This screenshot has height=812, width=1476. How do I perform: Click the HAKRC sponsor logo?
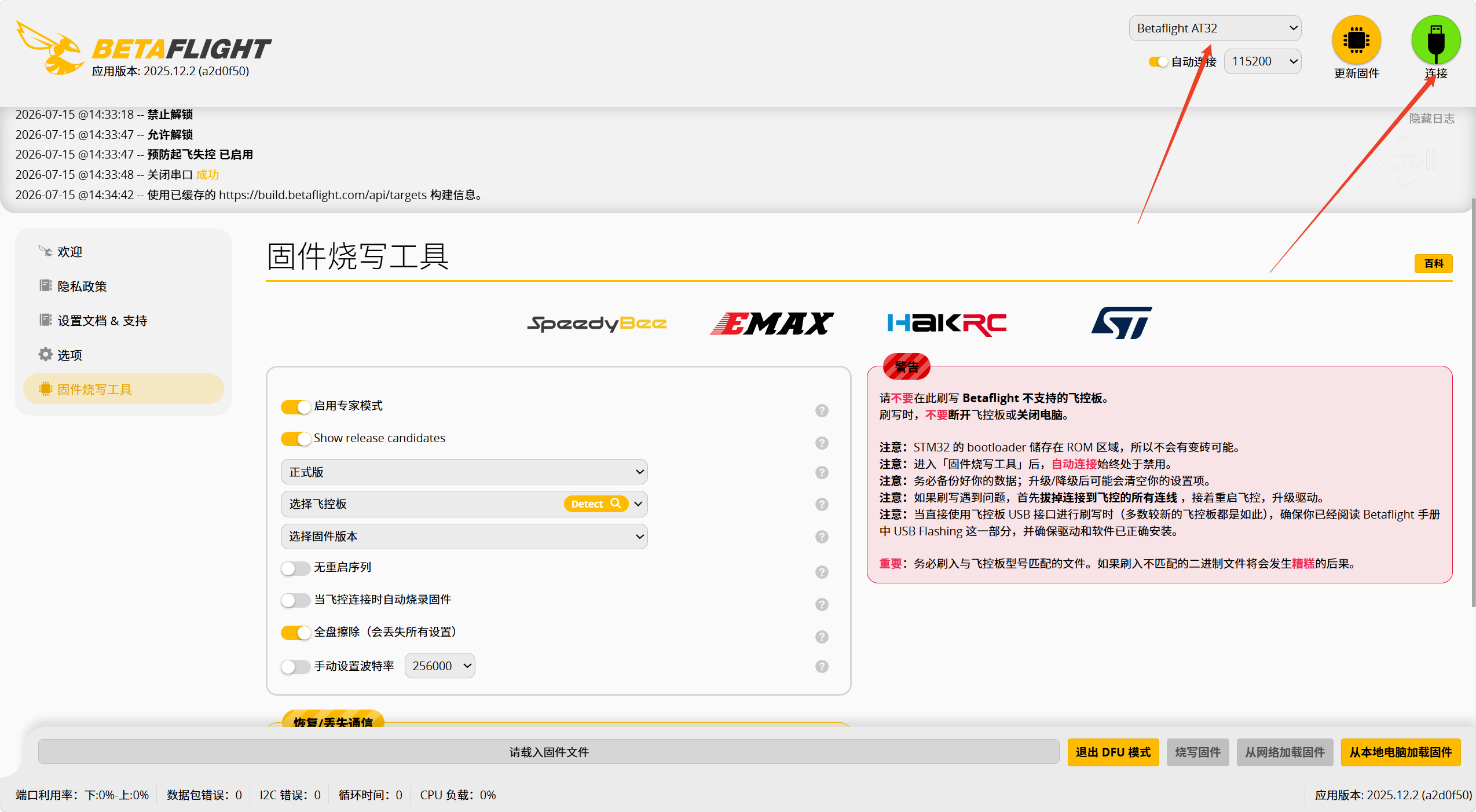[947, 324]
